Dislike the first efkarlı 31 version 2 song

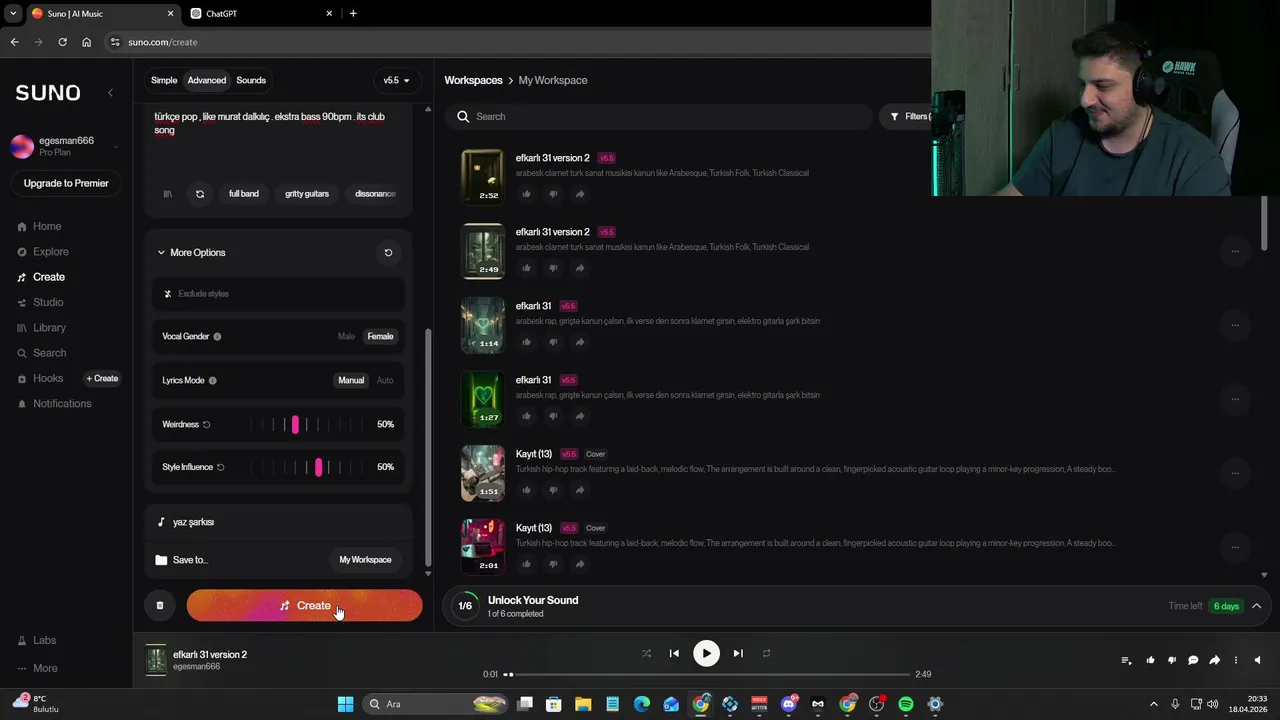click(553, 194)
